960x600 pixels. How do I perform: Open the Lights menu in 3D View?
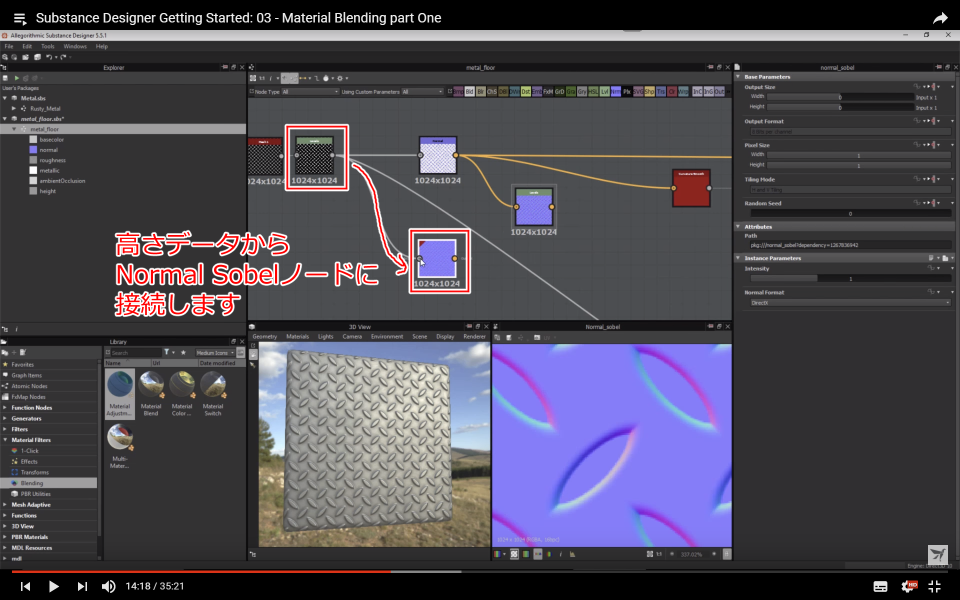point(325,337)
